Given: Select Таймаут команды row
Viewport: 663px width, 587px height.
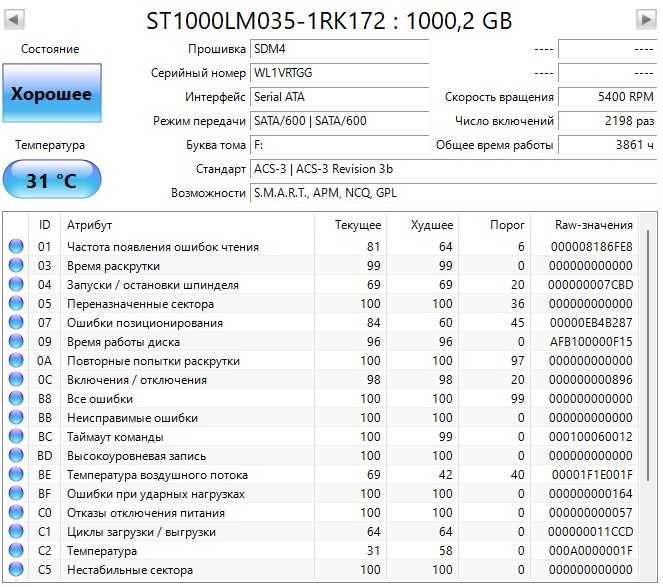Looking at the screenshot, I should point(321,437).
